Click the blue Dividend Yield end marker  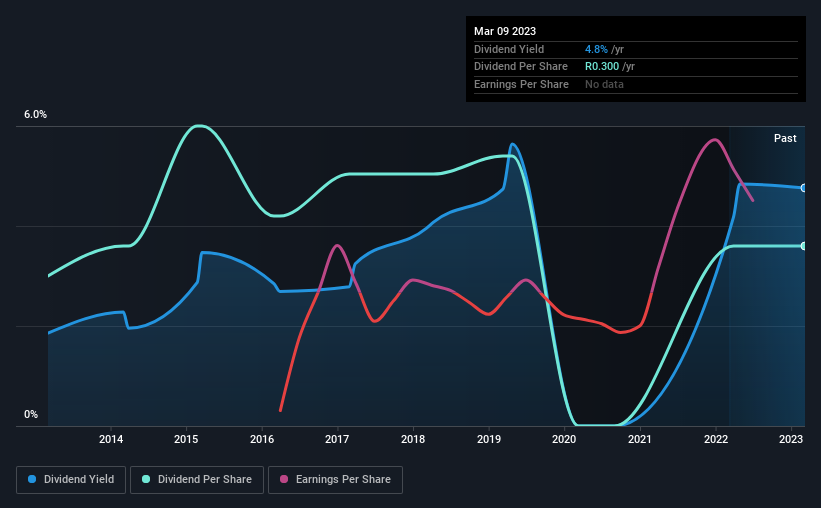pyautogui.click(x=804, y=188)
